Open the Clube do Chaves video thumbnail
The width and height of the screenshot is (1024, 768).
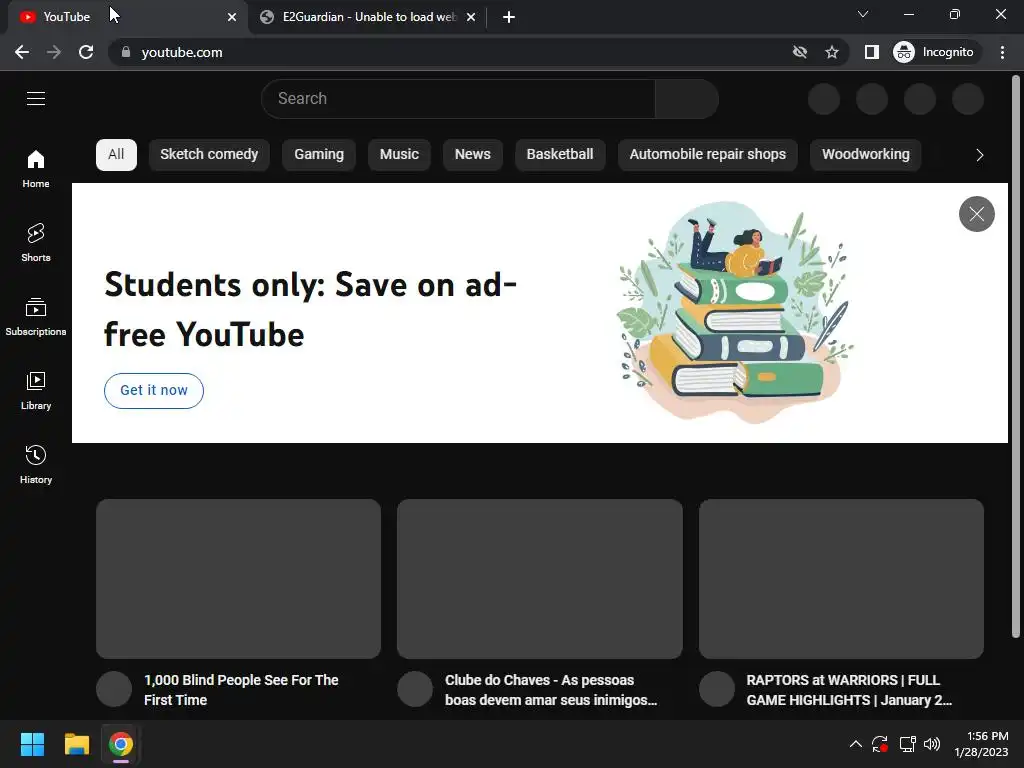pyautogui.click(x=540, y=579)
